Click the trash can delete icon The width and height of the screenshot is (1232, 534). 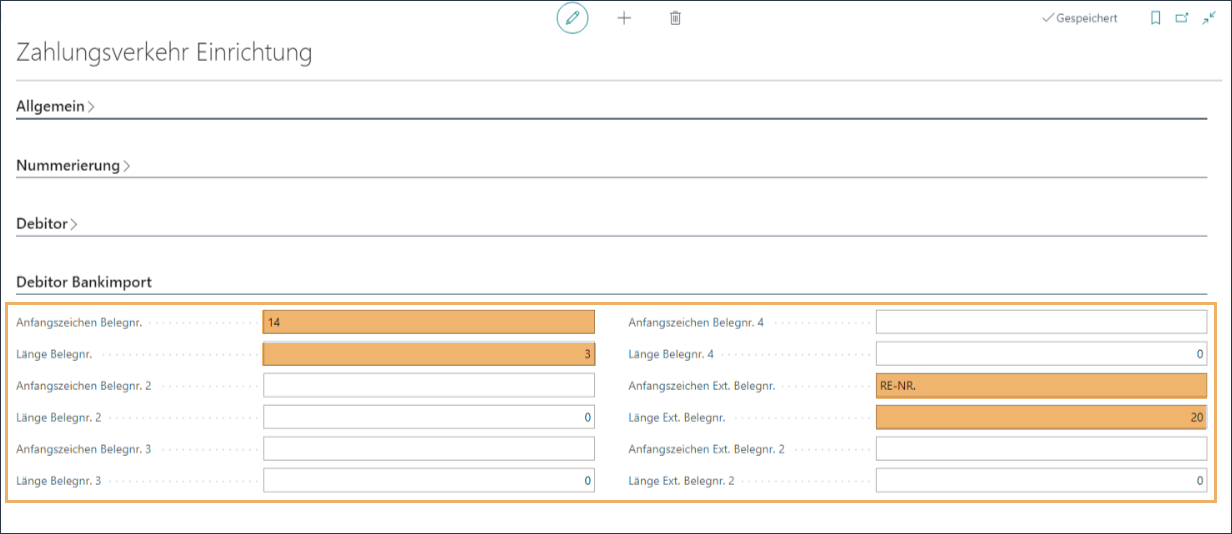click(x=675, y=18)
